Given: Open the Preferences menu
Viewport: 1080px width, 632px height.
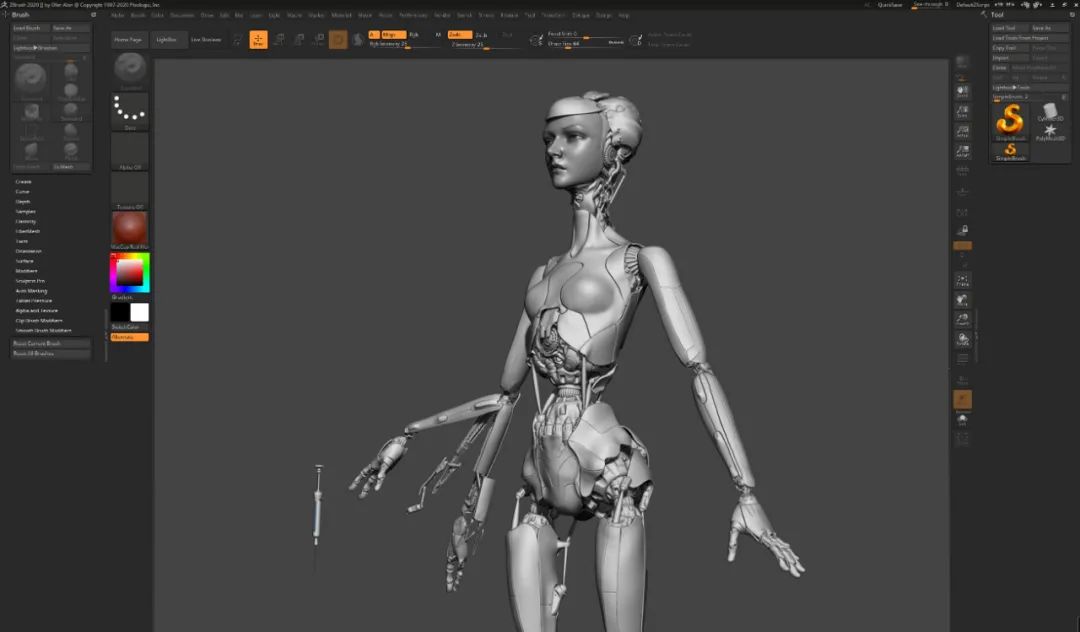Looking at the screenshot, I should (413, 14).
